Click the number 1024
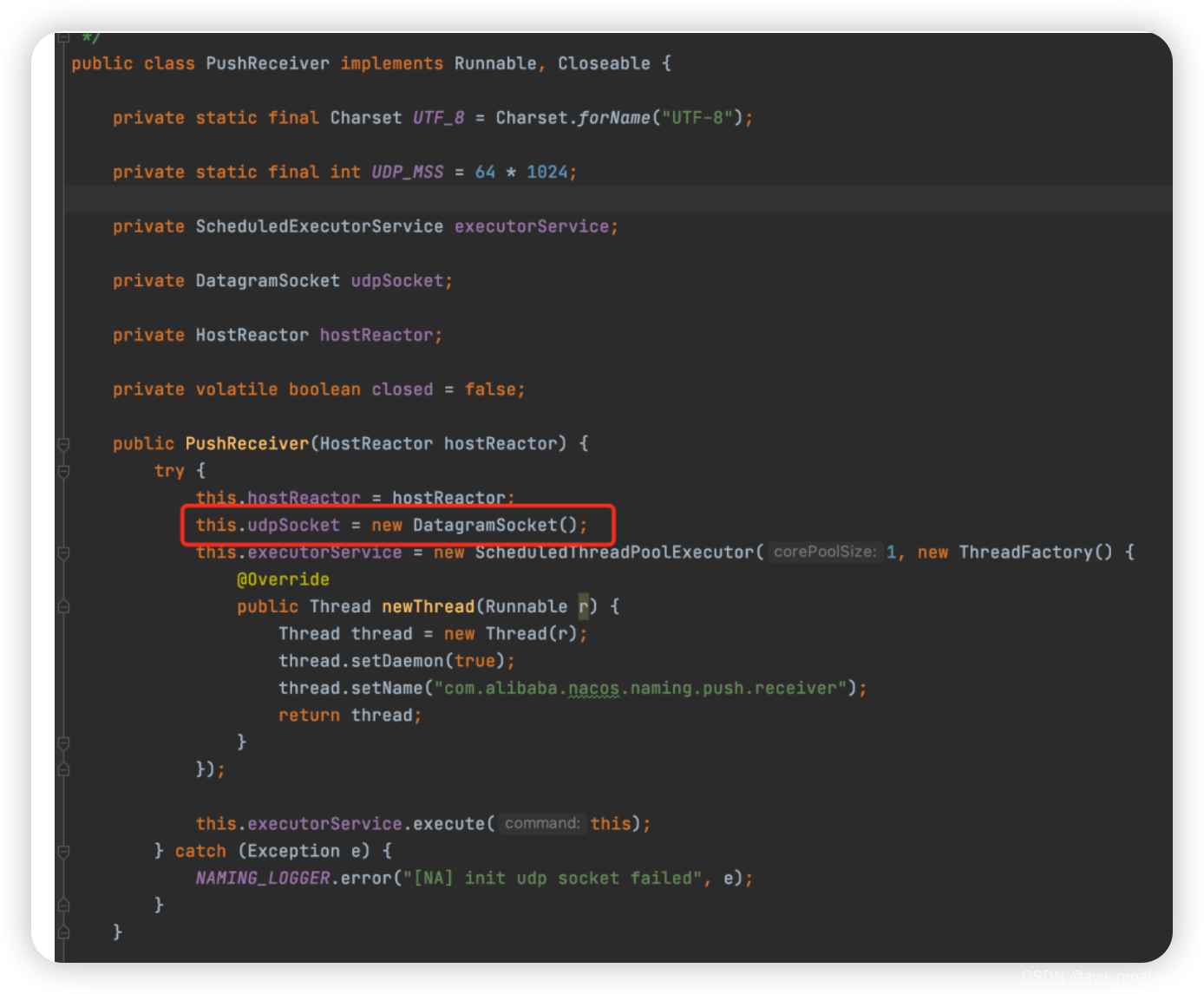Image resolution: width=1204 pixels, height=994 pixels. coord(546,172)
